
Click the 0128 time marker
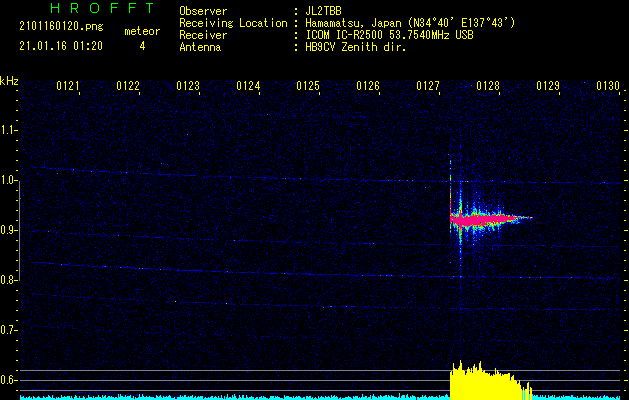pos(488,86)
